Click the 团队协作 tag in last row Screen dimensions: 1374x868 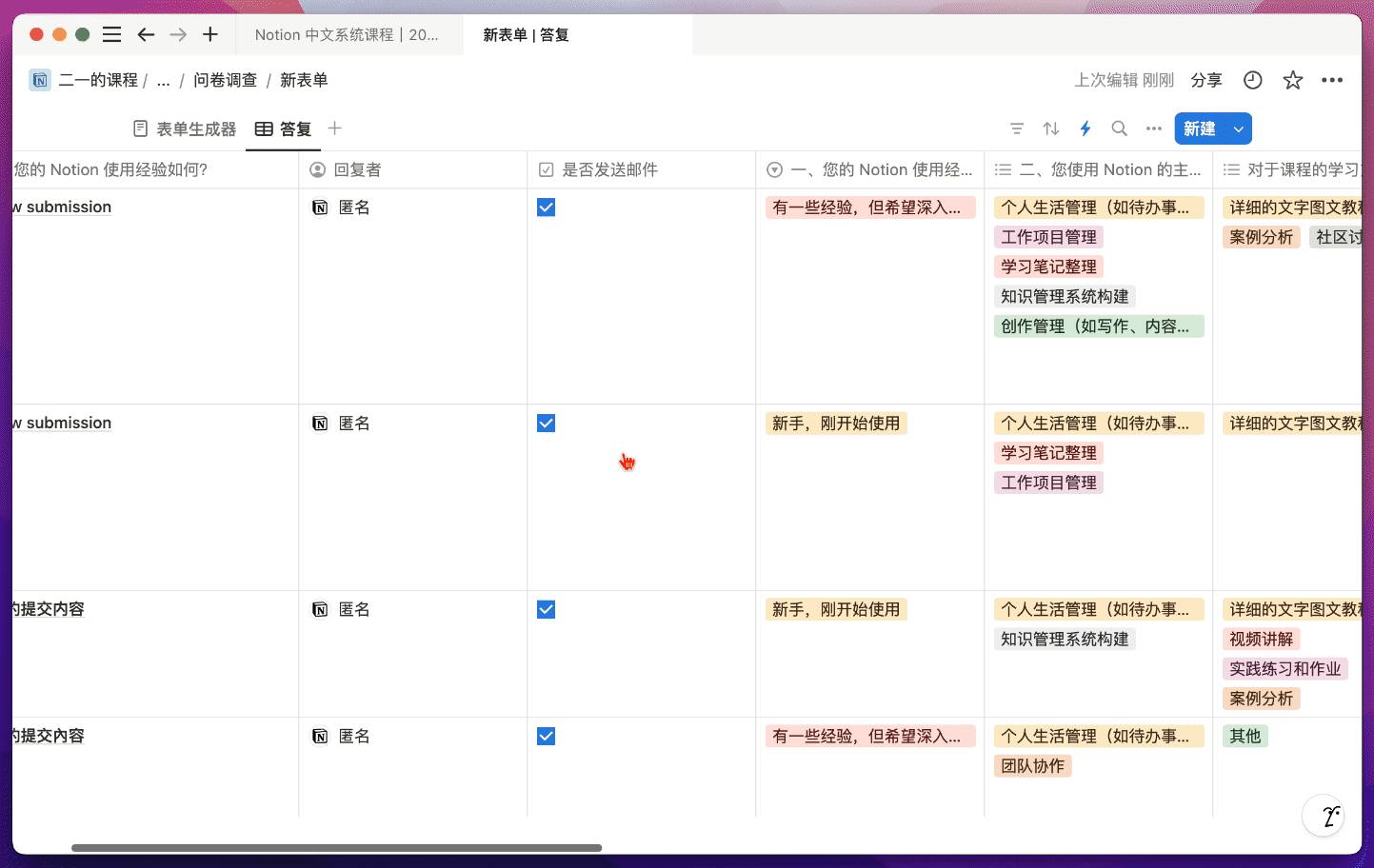[x=1033, y=766]
